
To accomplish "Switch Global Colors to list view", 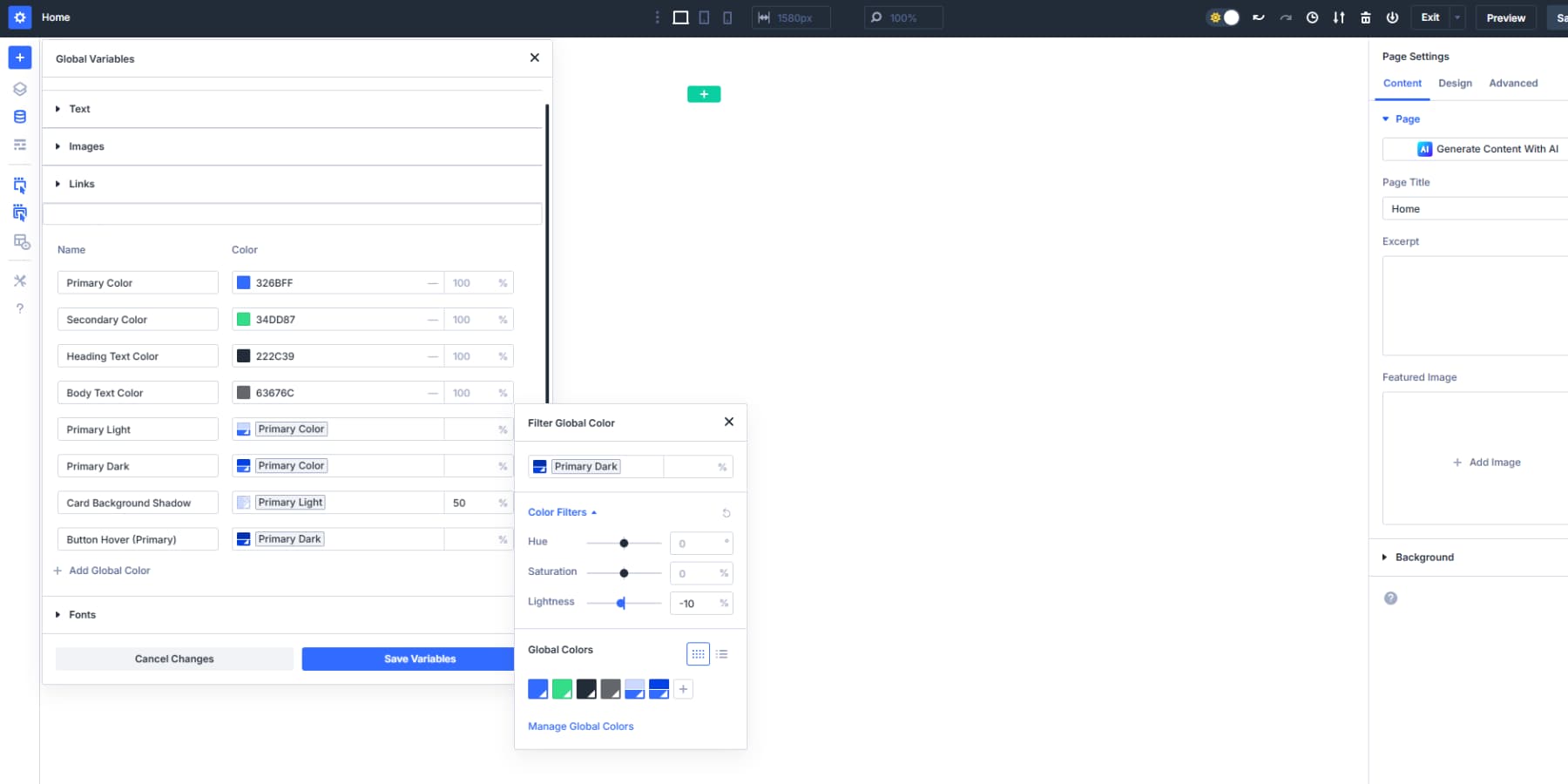I will click(x=722, y=654).
